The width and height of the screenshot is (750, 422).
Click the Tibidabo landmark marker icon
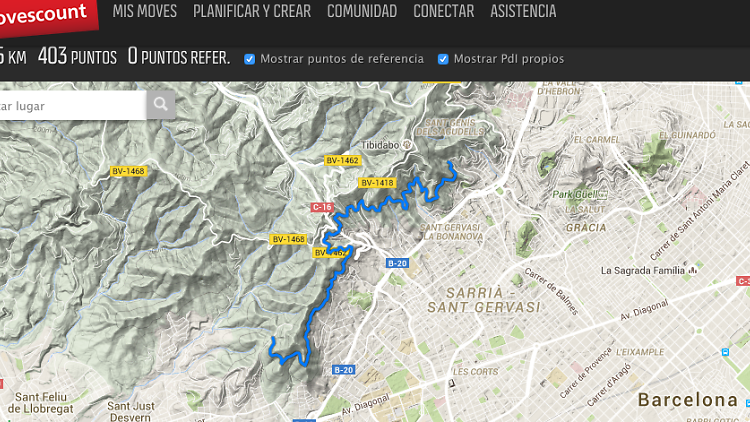(x=407, y=145)
